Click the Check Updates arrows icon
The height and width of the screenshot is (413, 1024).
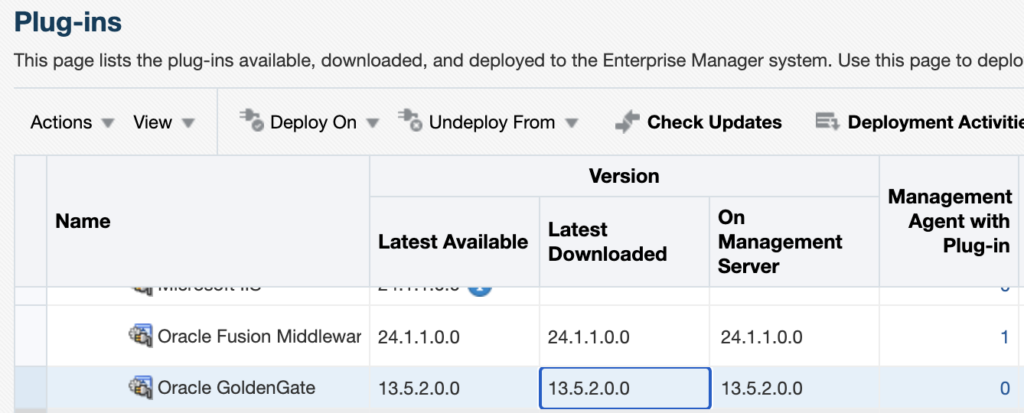[x=627, y=122]
